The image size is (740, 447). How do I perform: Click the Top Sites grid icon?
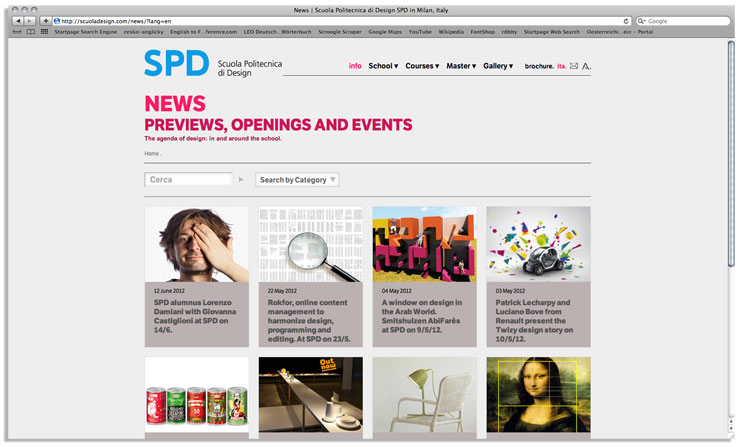click(44, 32)
